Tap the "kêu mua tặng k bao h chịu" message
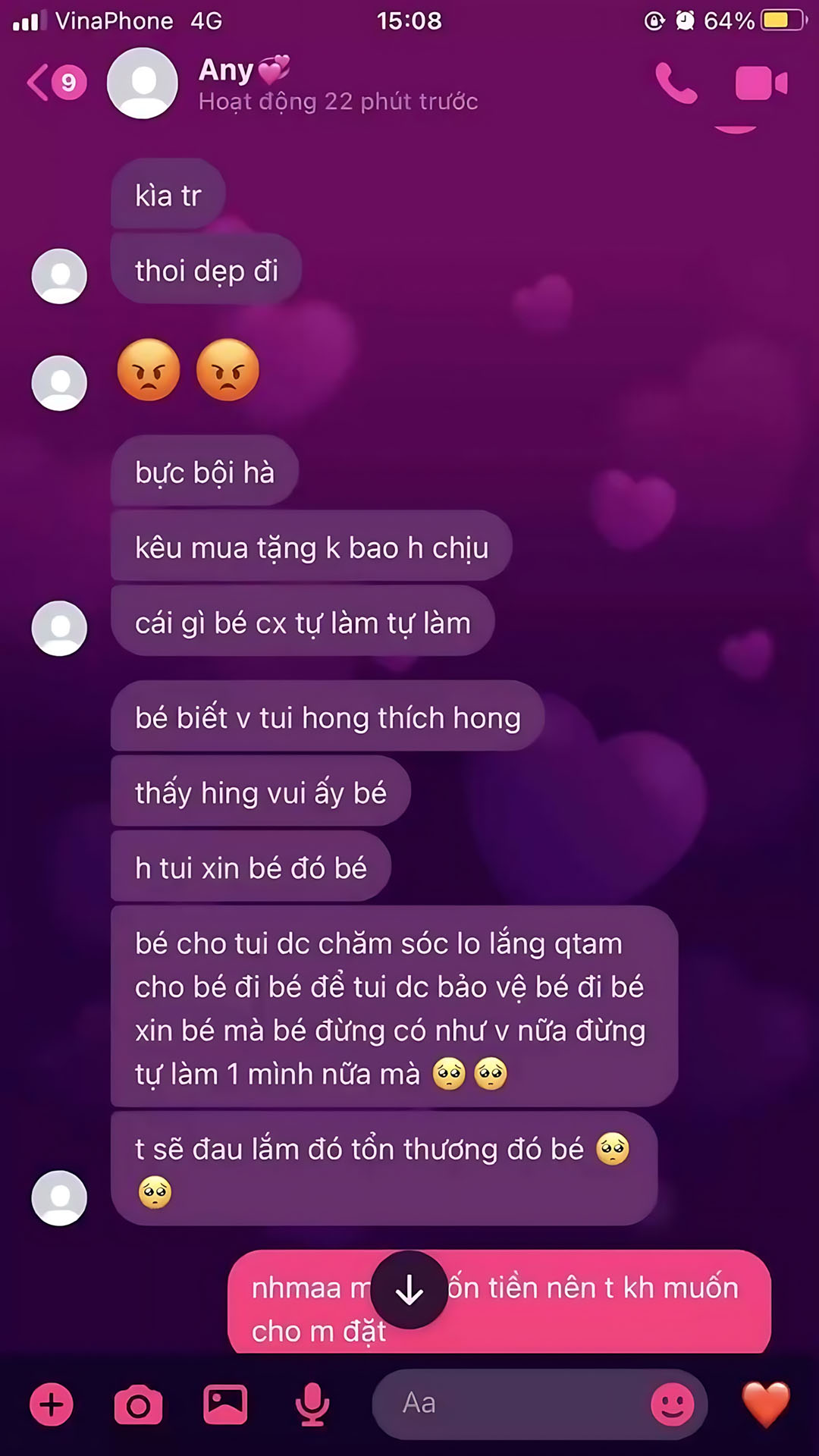 (312, 547)
